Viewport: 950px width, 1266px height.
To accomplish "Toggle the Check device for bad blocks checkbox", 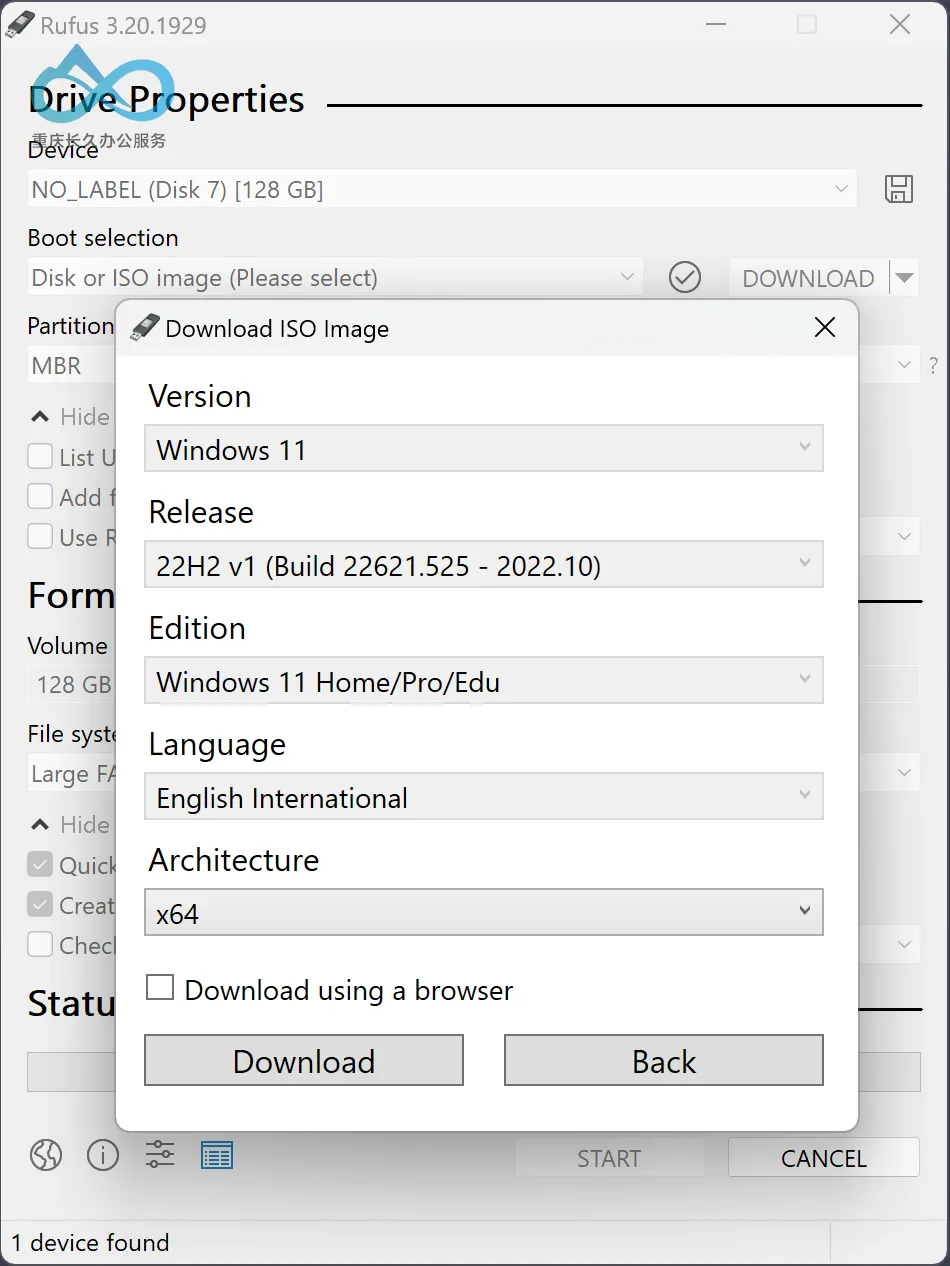I will click(40, 945).
